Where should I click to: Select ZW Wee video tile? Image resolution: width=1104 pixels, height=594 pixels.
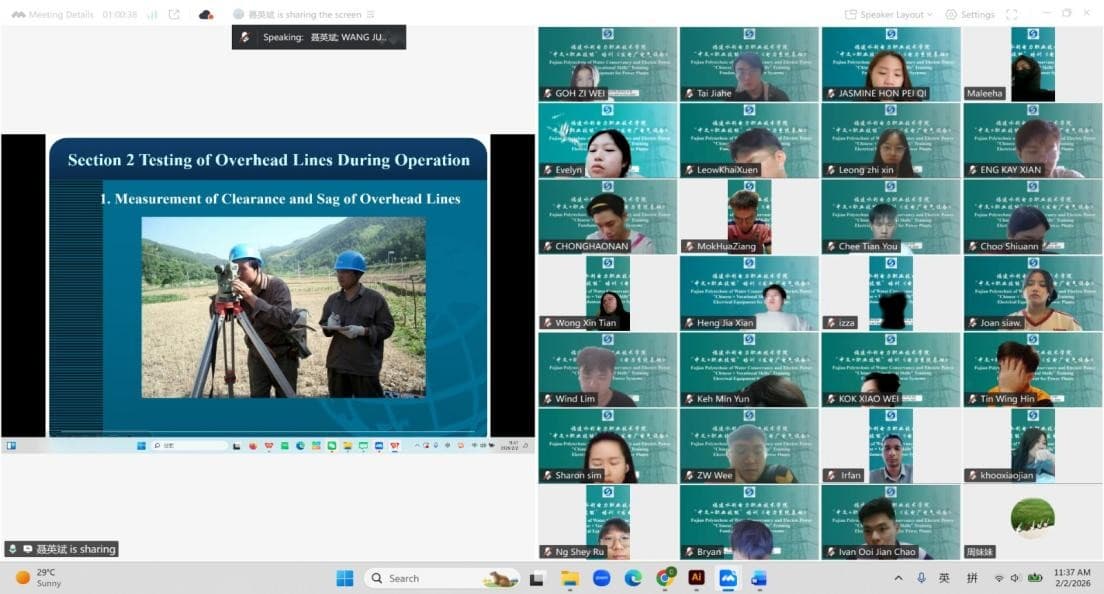coord(749,446)
